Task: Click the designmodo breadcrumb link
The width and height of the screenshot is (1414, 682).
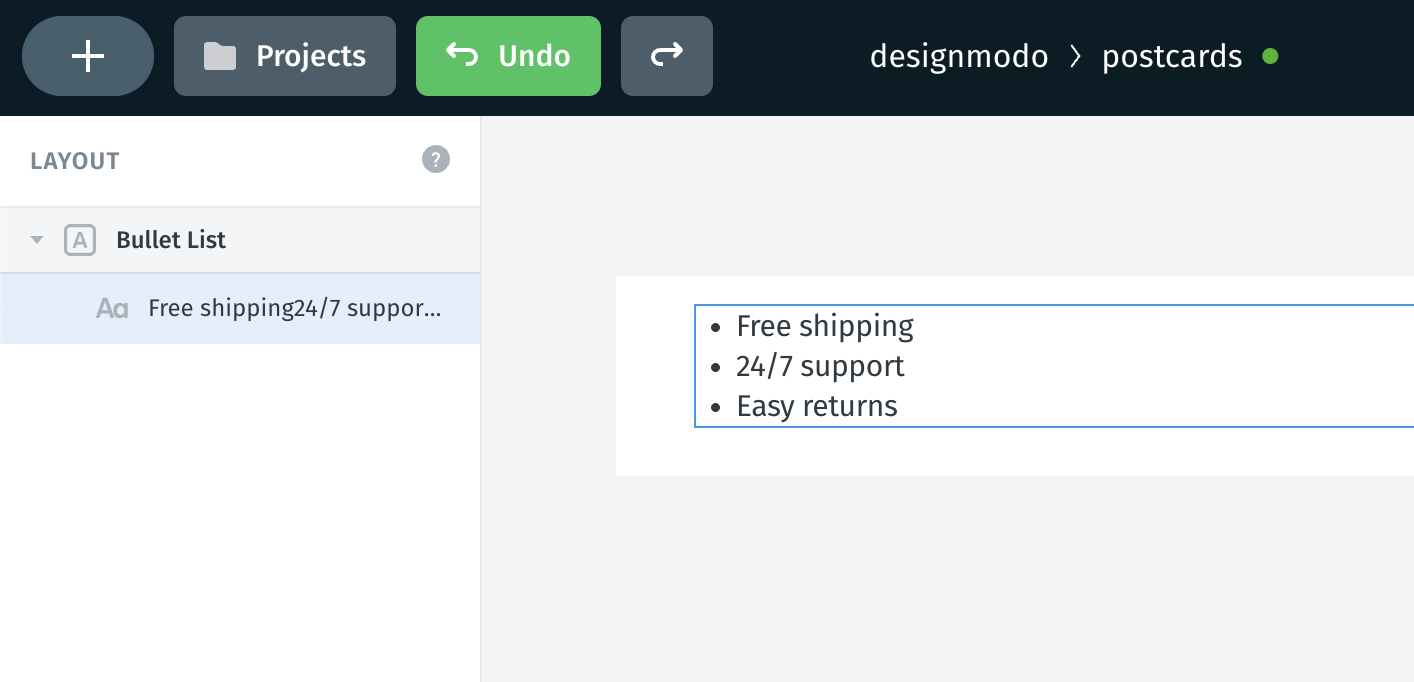Action: pos(959,56)
